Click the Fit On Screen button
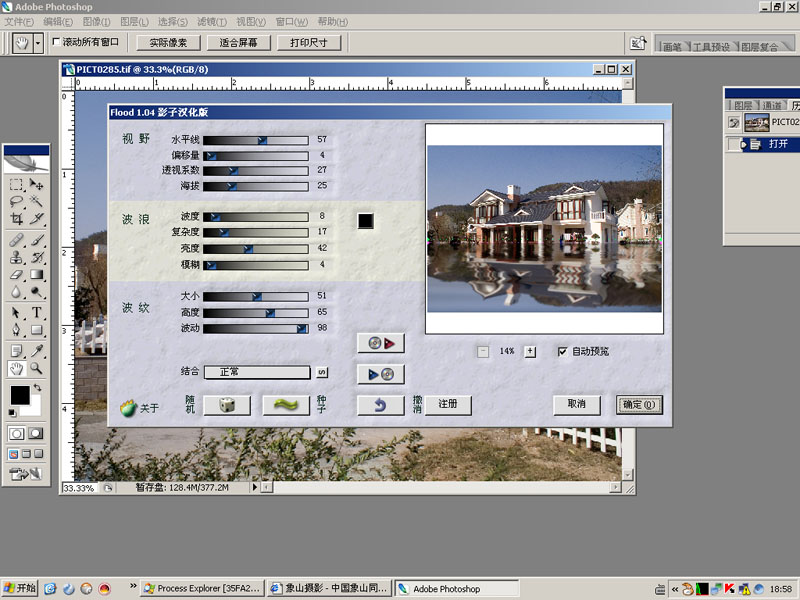 pyautogui.click(x=238, y=43)
